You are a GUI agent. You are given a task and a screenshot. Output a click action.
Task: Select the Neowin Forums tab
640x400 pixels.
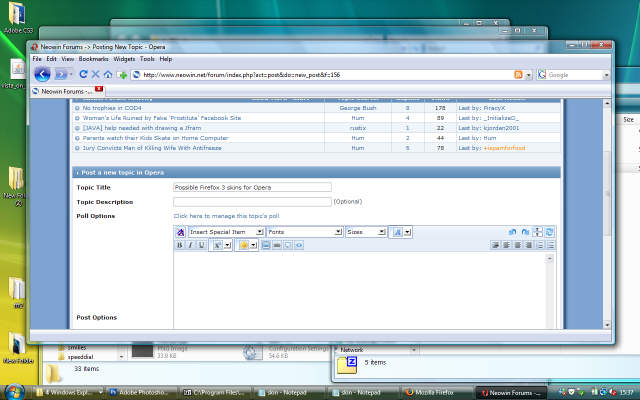(67, 91)
